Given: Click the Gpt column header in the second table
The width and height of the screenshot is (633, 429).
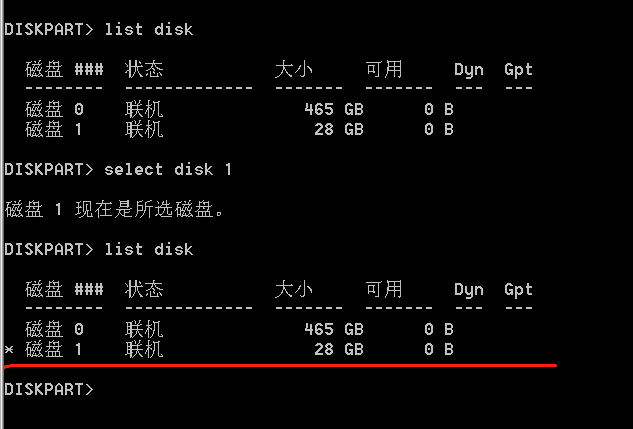Looking at the screenshot, I should (x=518, y=290).
